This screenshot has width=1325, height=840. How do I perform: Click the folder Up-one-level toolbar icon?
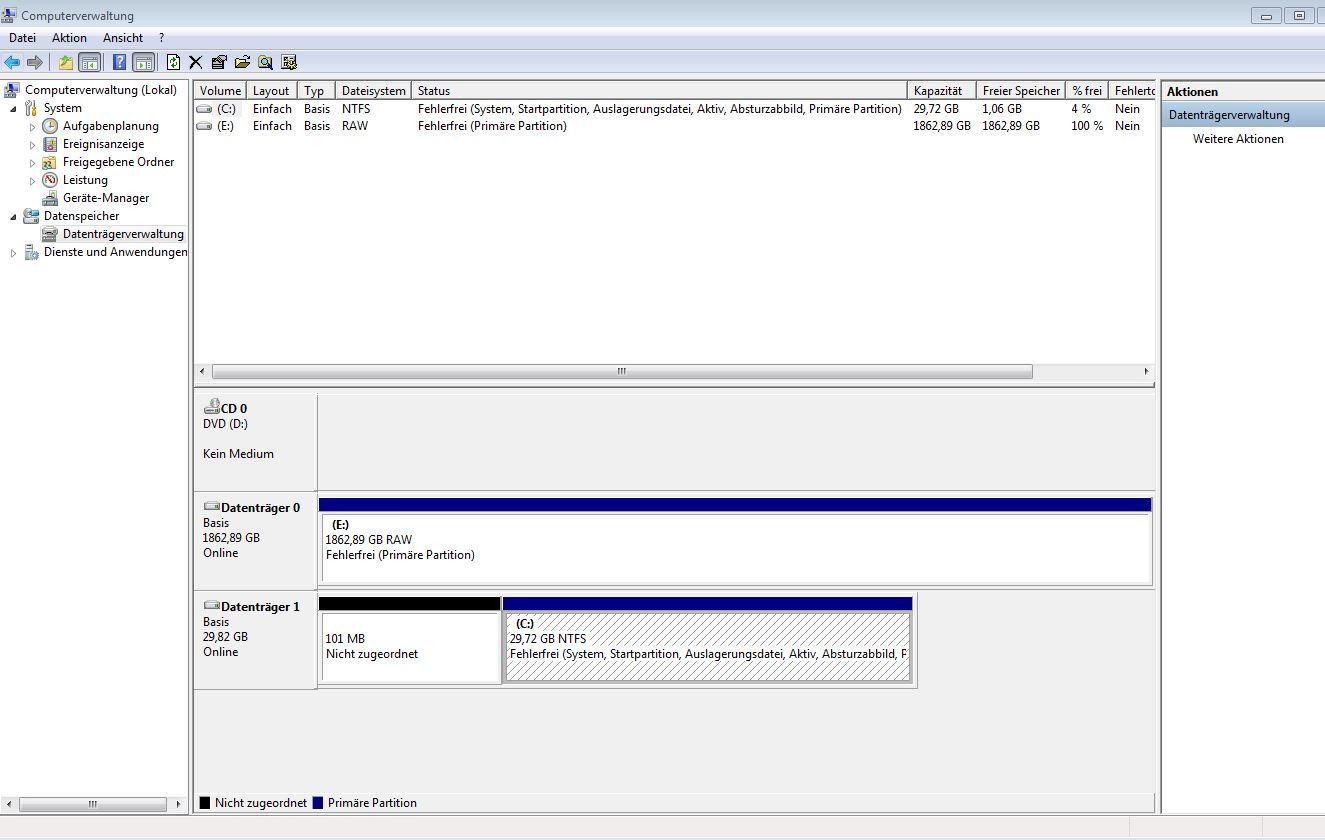click(x=66, y=62)
